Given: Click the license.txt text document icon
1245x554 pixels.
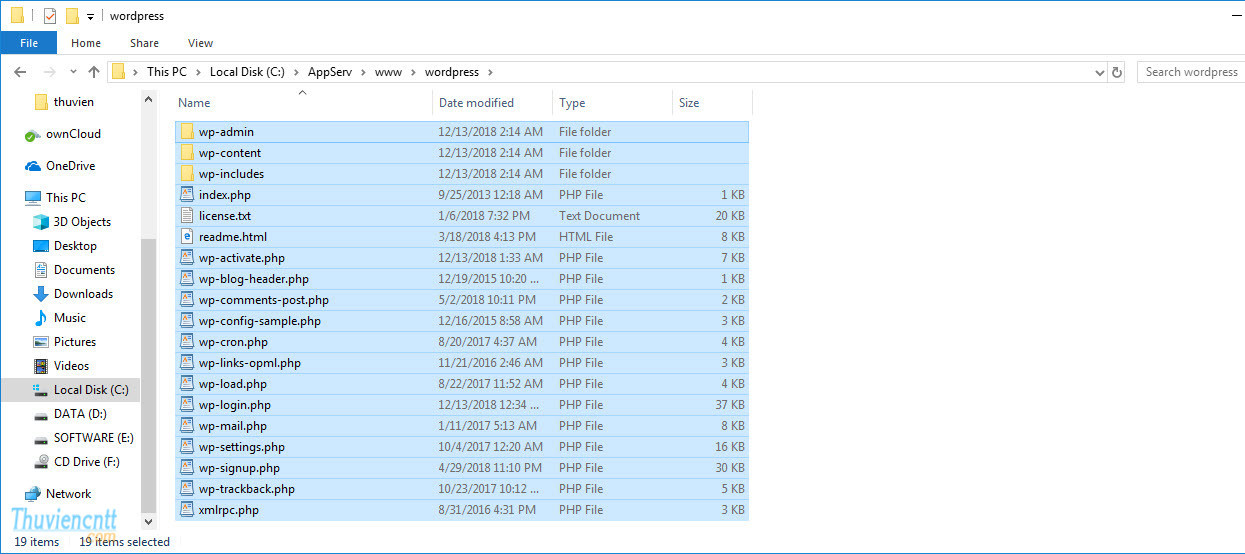Looking at the screenshot, I should point(187,216).
